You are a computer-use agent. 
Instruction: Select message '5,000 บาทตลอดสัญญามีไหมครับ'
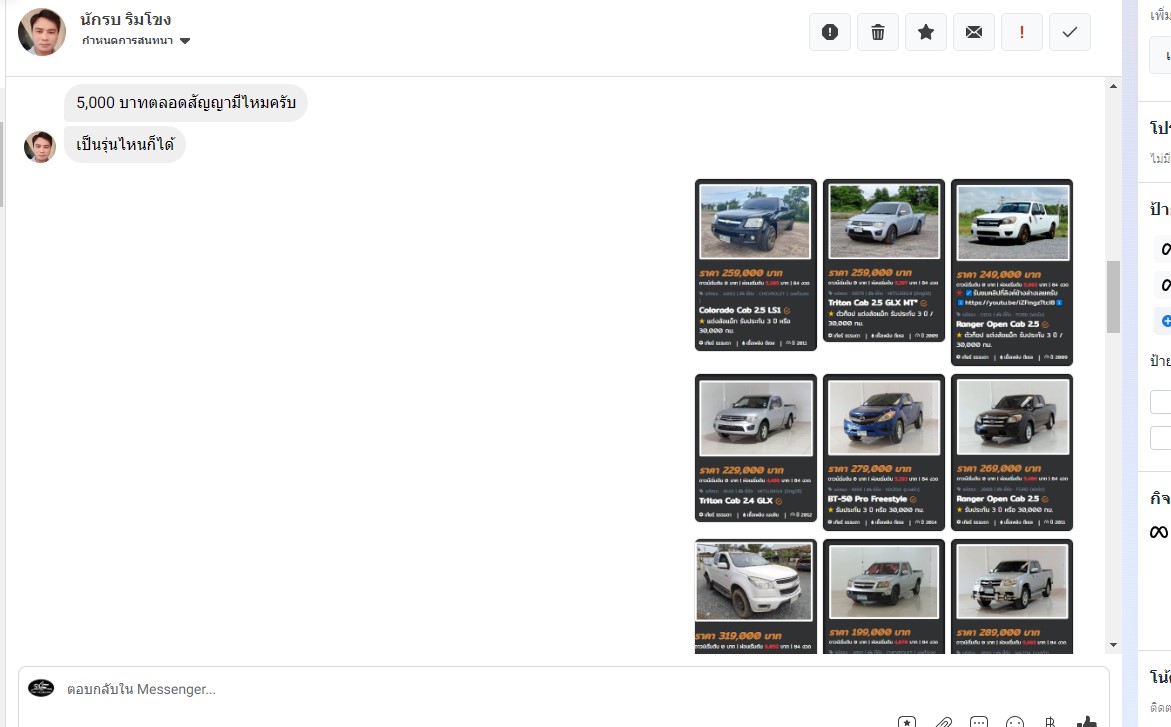(x=186, y=102)
